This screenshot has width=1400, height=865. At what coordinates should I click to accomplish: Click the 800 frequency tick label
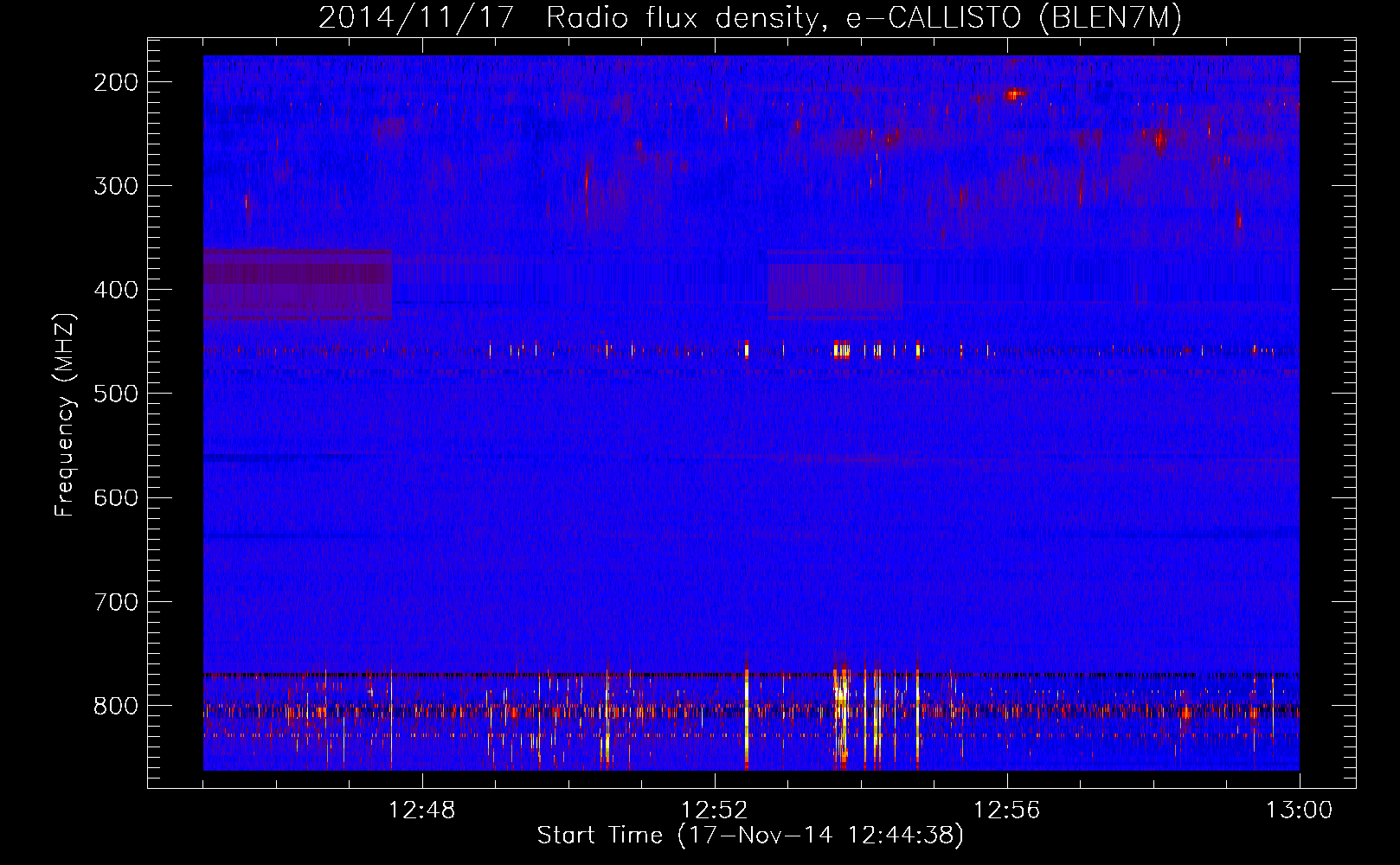116,705
